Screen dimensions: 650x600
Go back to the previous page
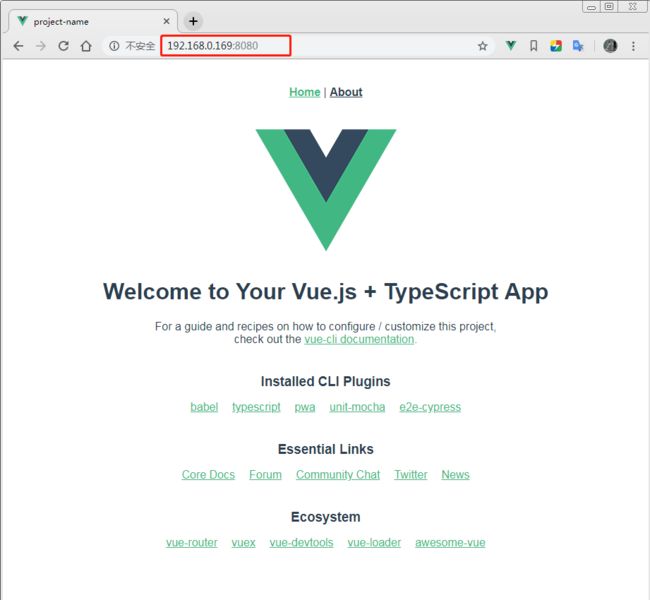point(18,46)
